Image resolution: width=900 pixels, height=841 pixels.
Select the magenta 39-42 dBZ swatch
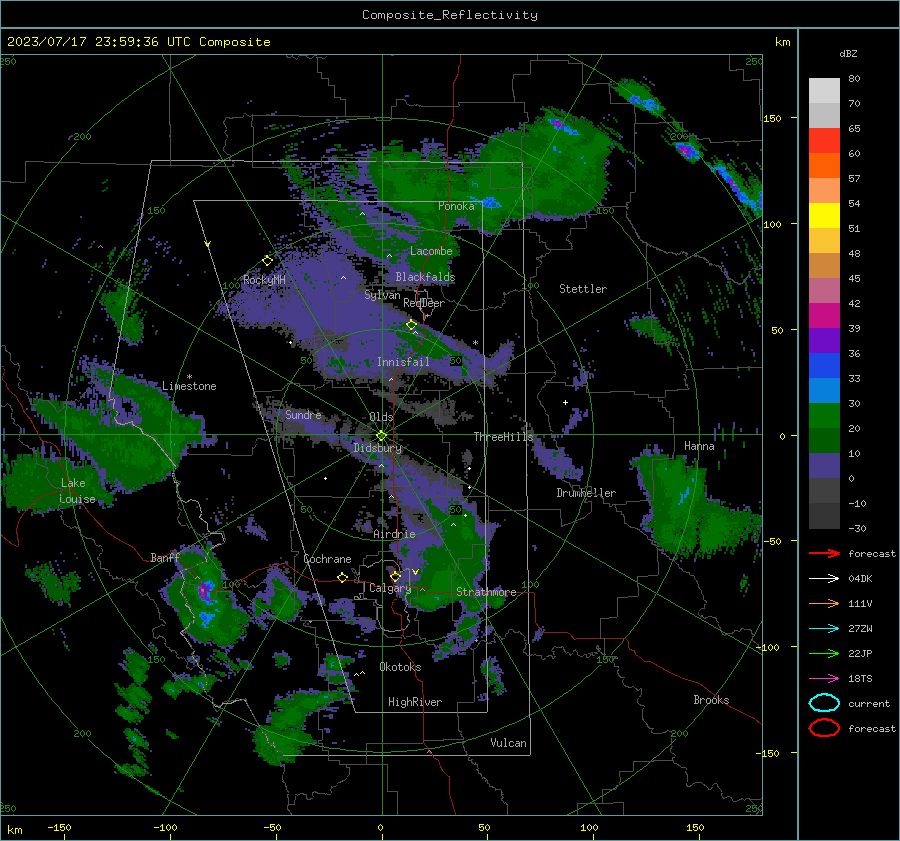coord(824,316)
